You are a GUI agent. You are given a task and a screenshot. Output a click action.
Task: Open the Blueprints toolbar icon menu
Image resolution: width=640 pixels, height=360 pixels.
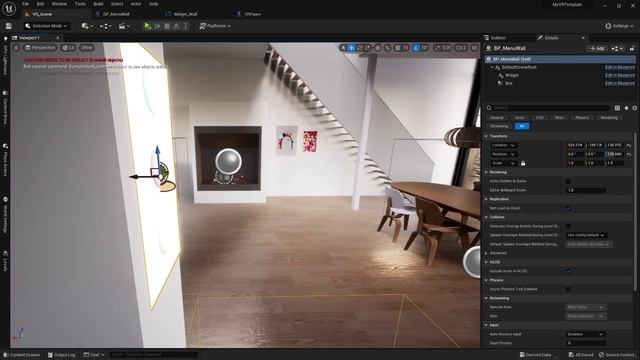pos(105,26)
